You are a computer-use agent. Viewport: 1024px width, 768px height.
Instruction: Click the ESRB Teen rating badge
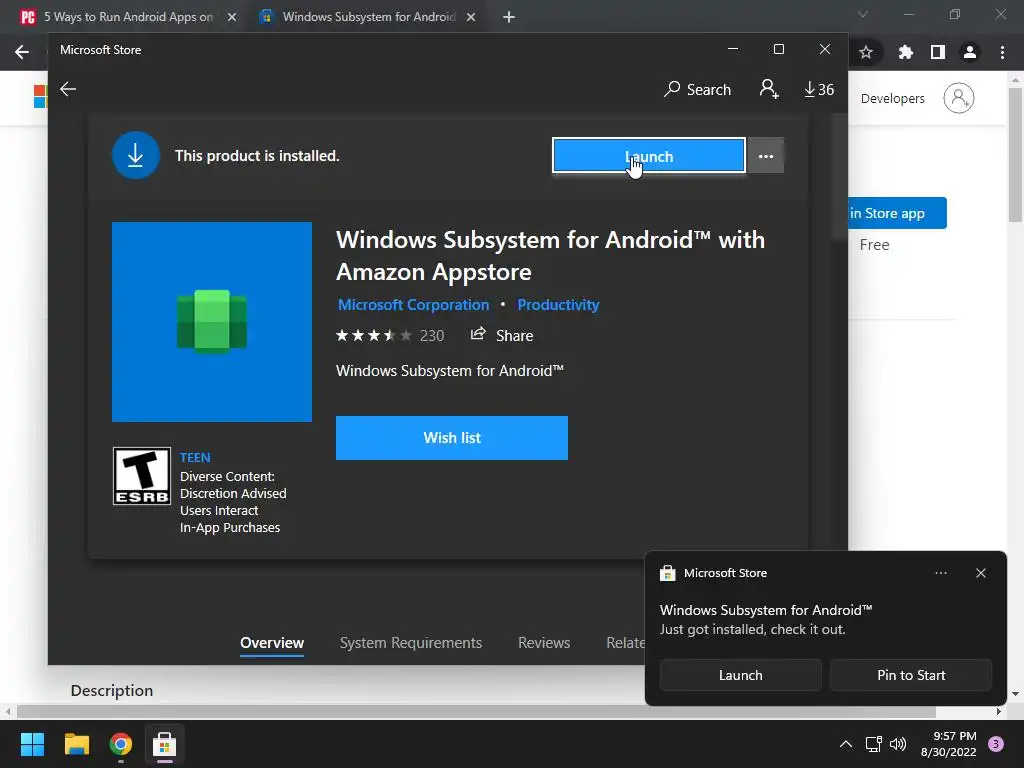pyautogui.click(x=142, y=476)
